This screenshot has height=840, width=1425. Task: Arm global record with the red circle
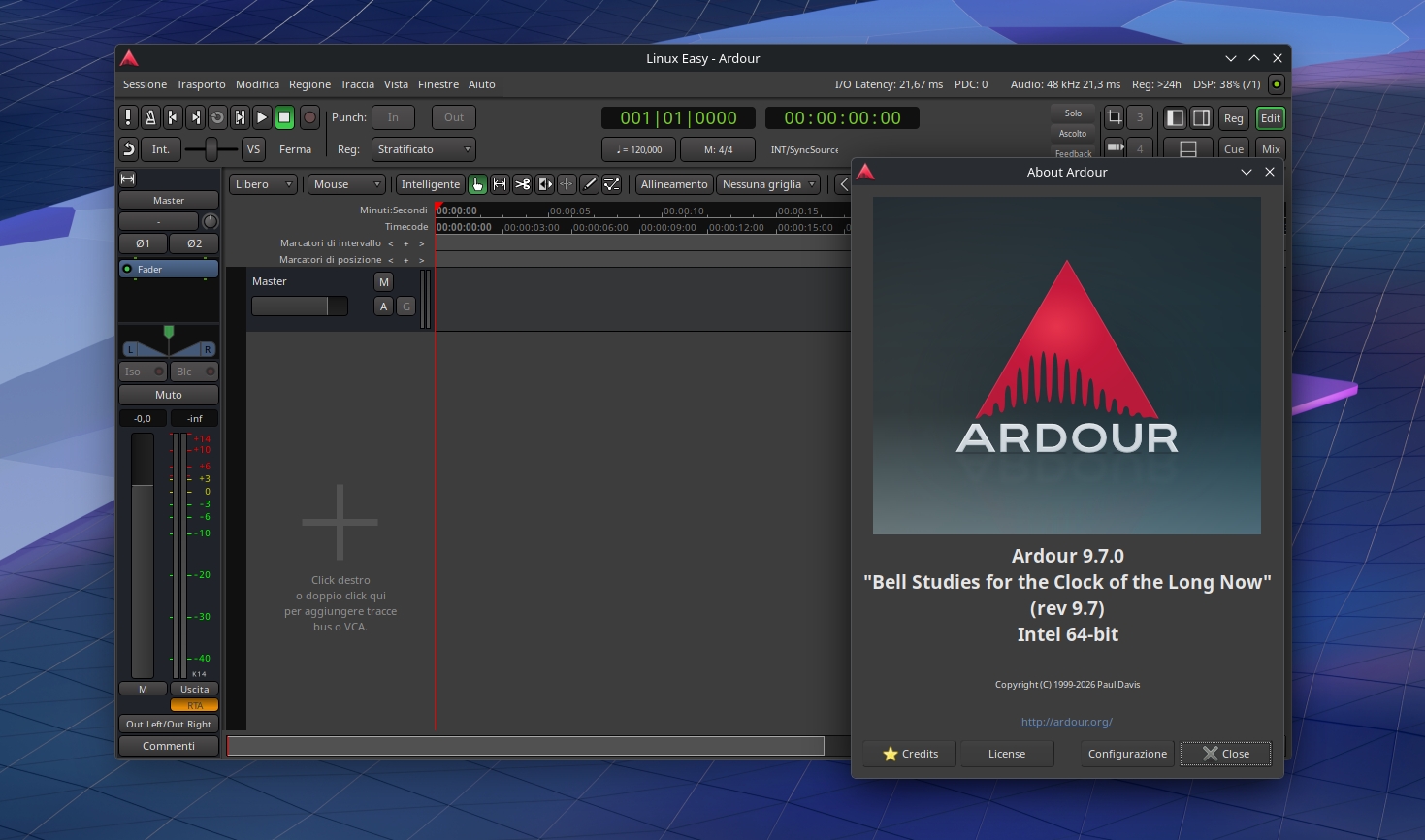(x=309, y=117)
